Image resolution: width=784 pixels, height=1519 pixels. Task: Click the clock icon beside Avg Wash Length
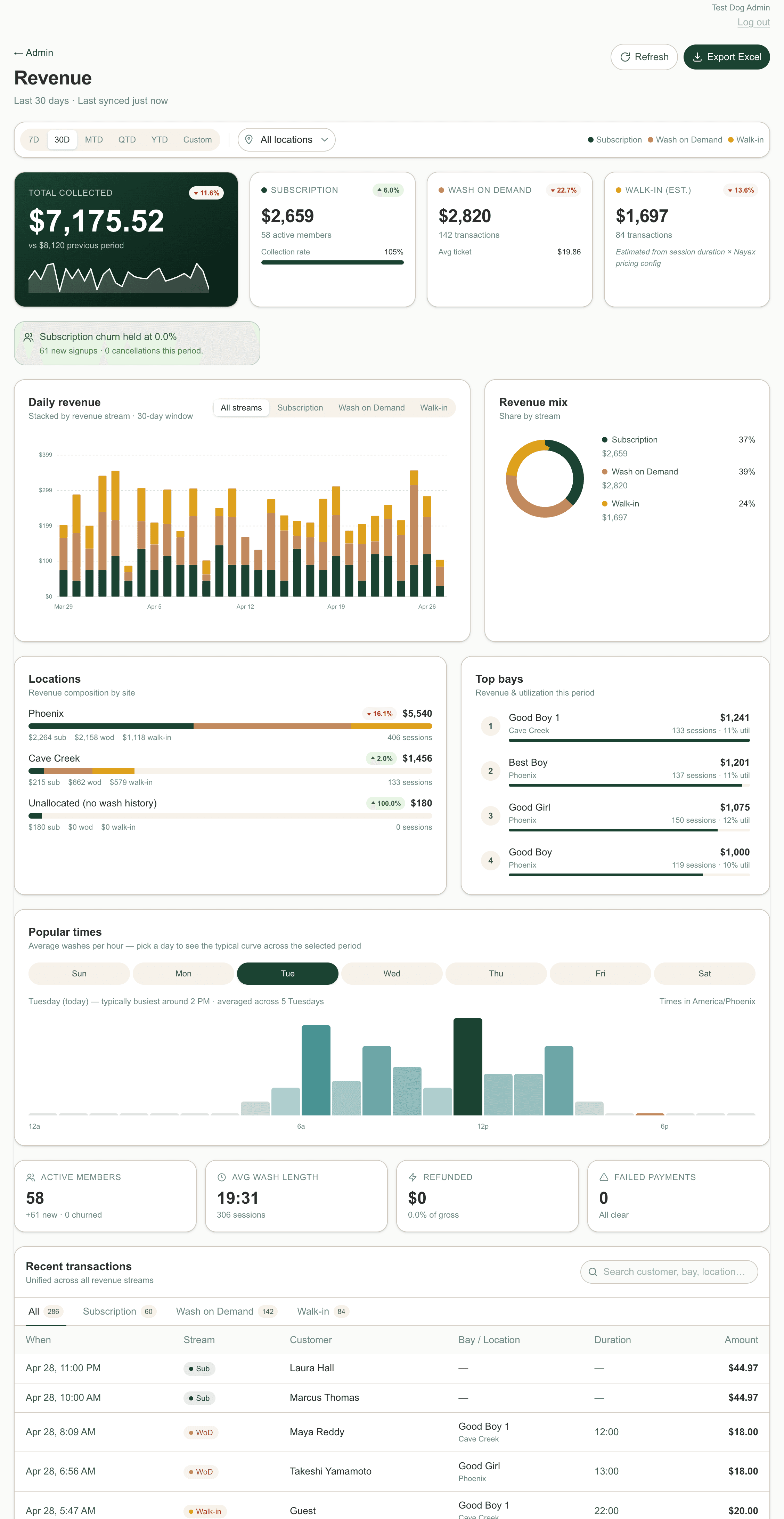click(222, 1177)
